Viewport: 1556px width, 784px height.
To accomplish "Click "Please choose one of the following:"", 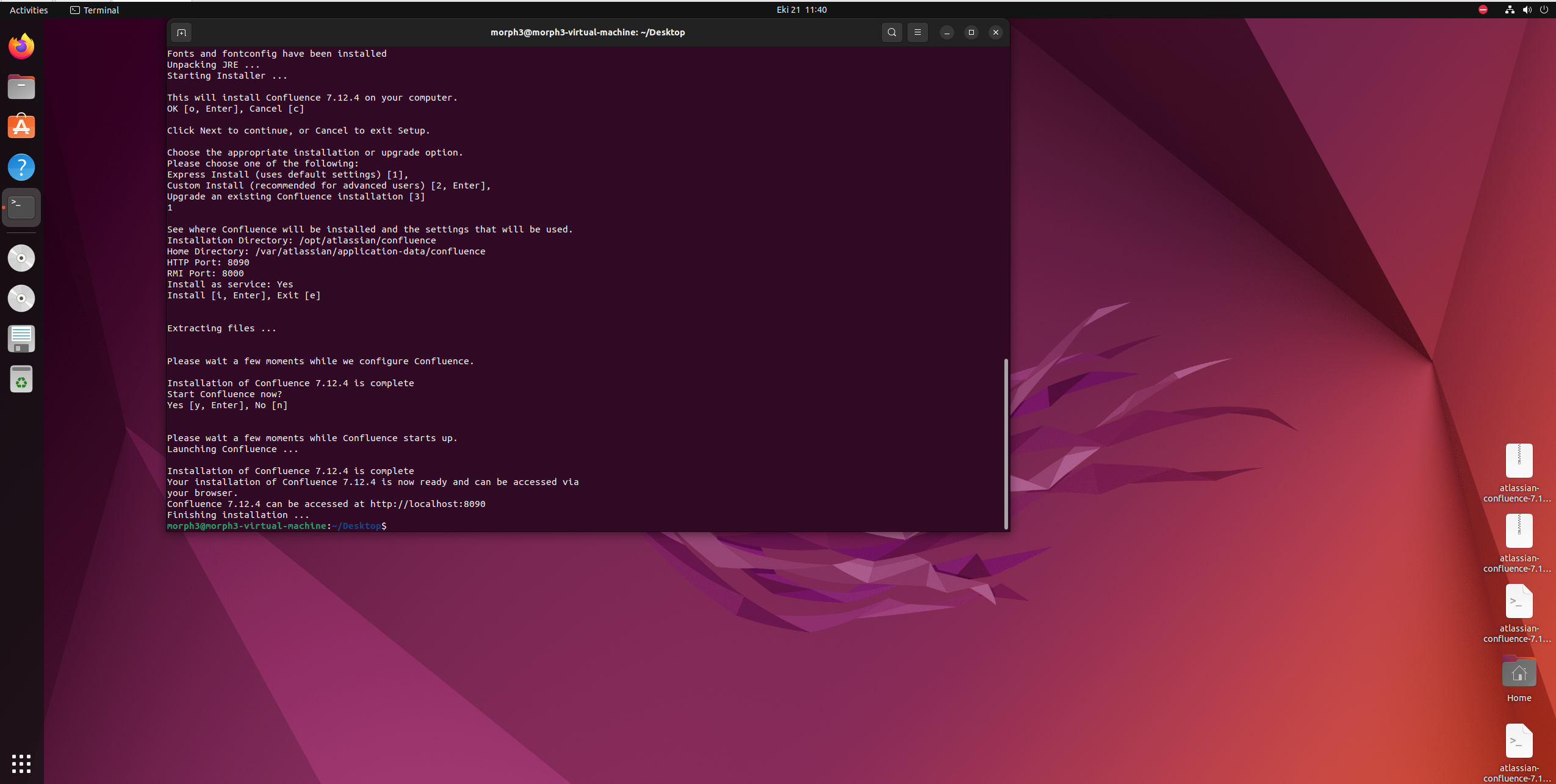I will 263,164.
